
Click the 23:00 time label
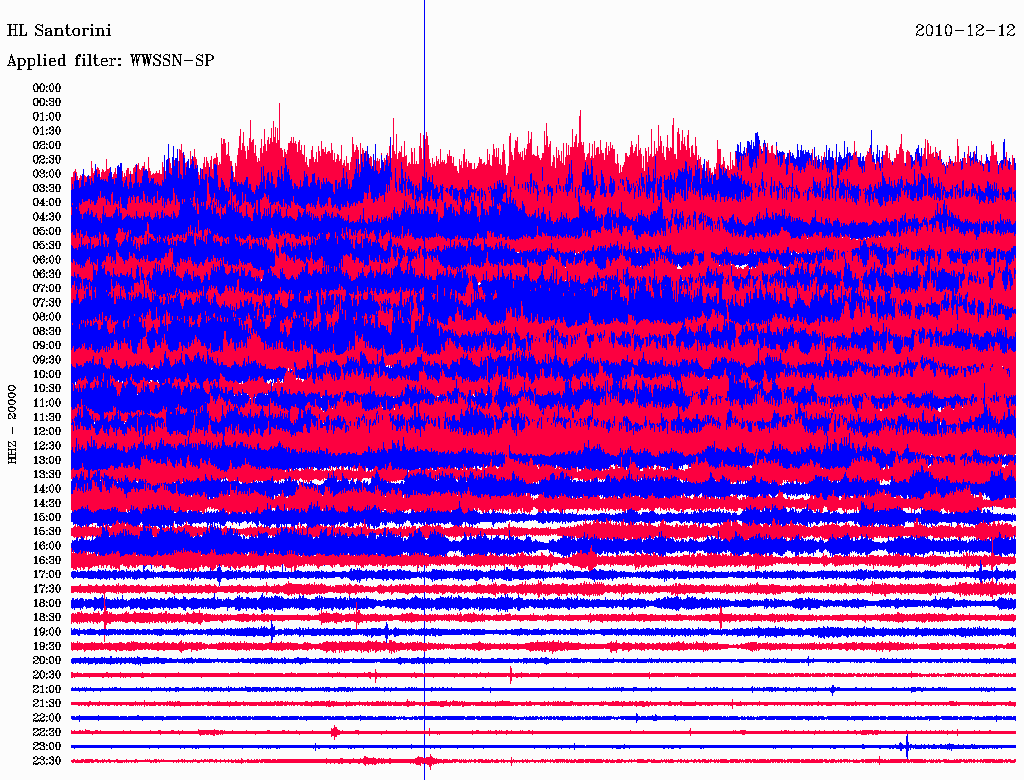[x=47, y=747]
